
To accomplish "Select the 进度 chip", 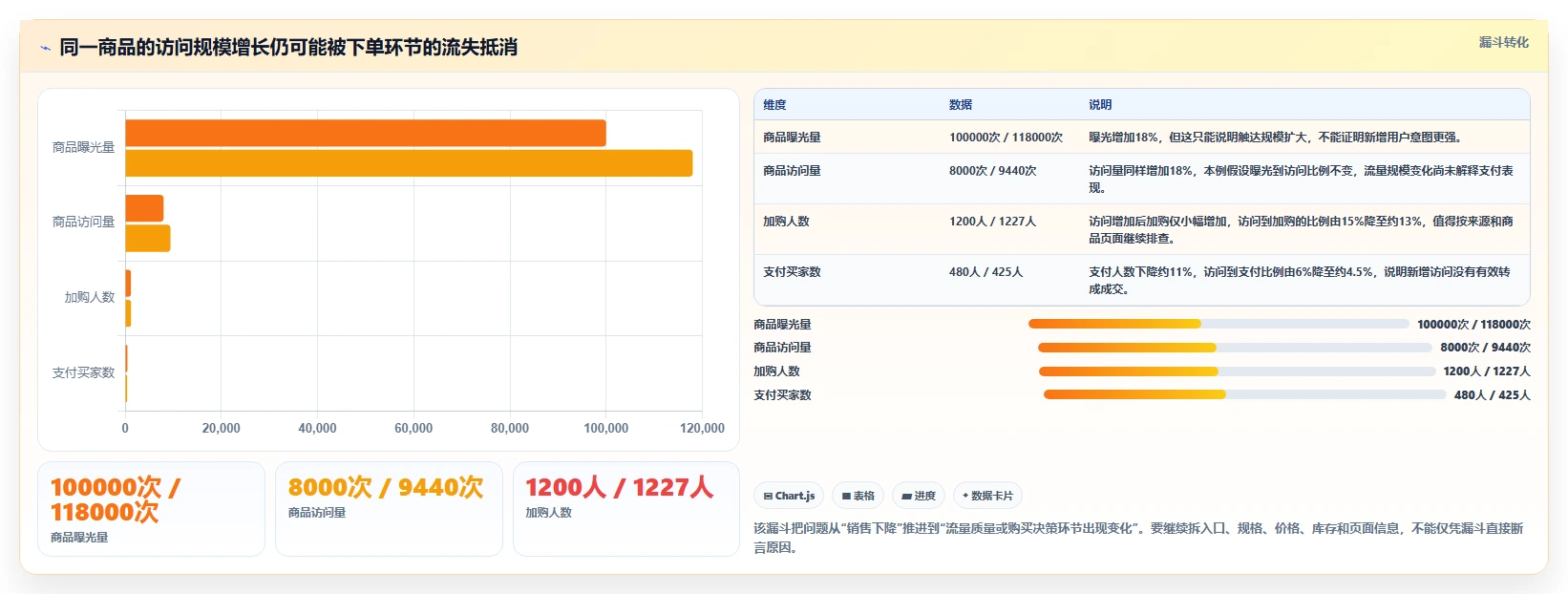I will 919,496.
